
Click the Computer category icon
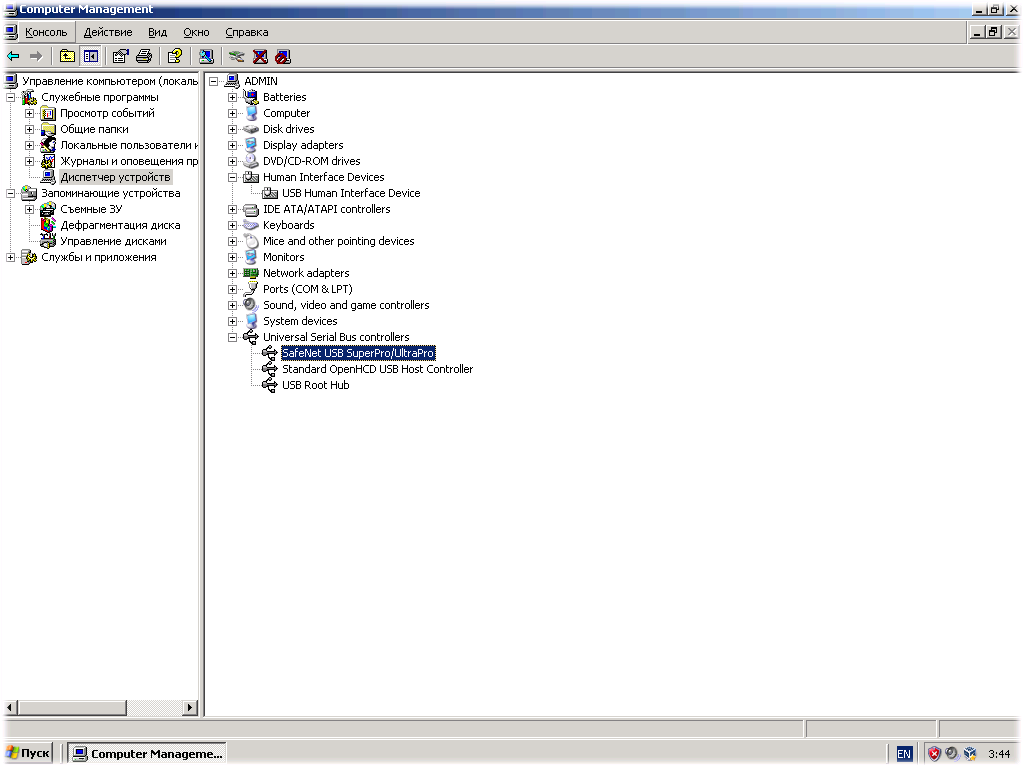pyautogui.click(x=251, y=113)
